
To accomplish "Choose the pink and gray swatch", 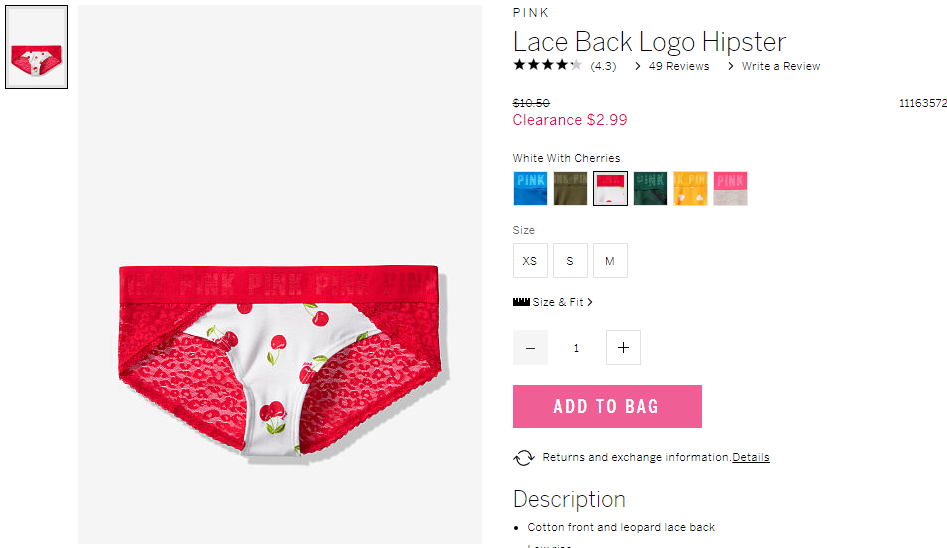I will point(730,189).
